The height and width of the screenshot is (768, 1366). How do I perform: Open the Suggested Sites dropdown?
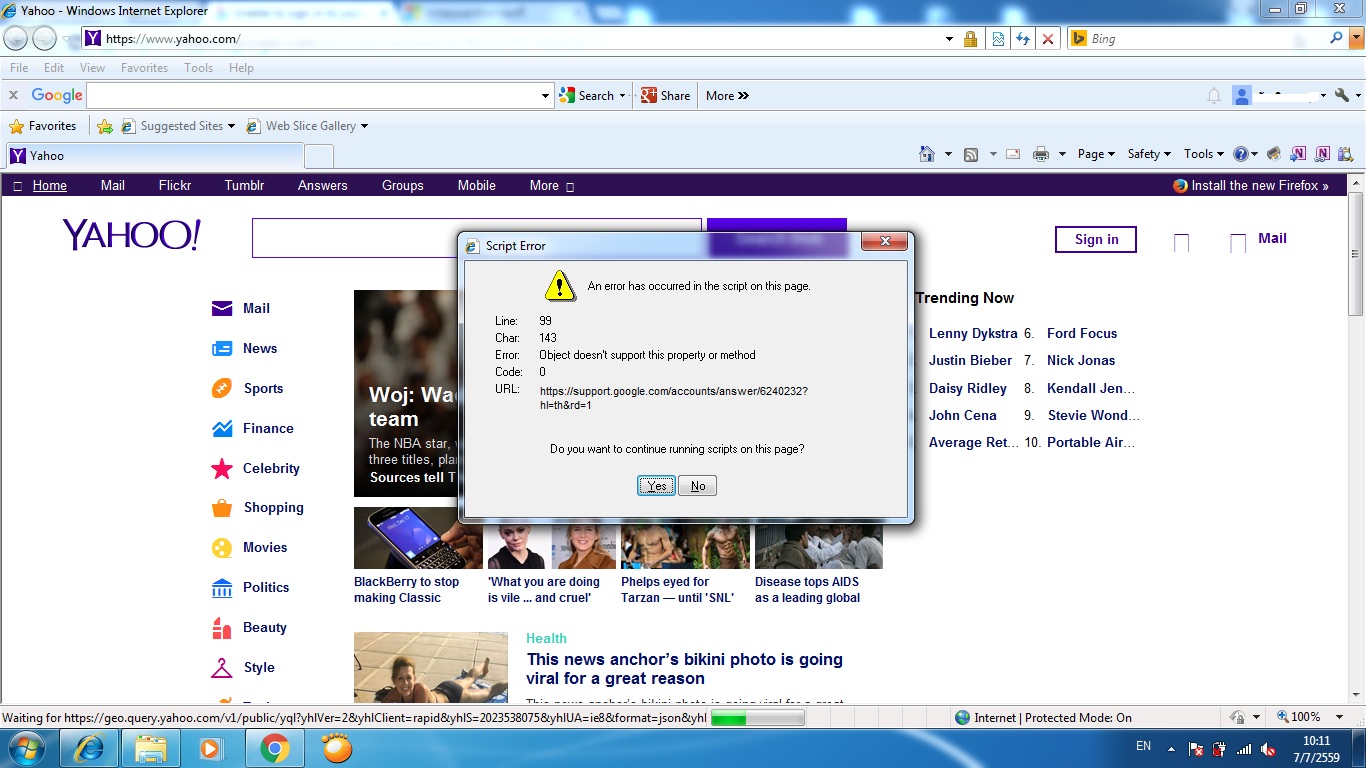pyautogui.click(x=231, y=126)
